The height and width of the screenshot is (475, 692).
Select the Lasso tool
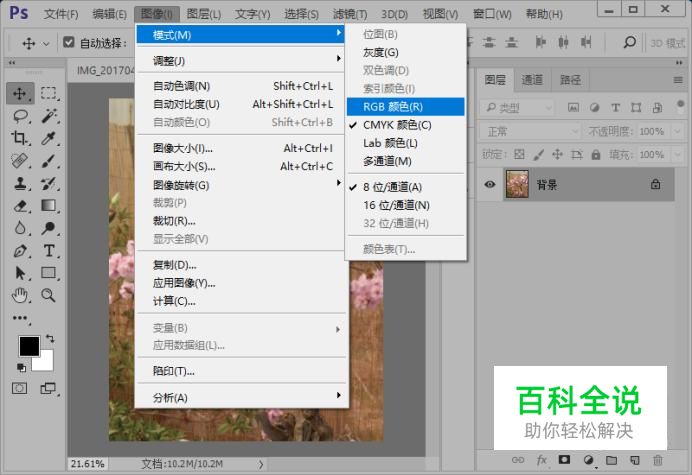click(x=20, y=116)
